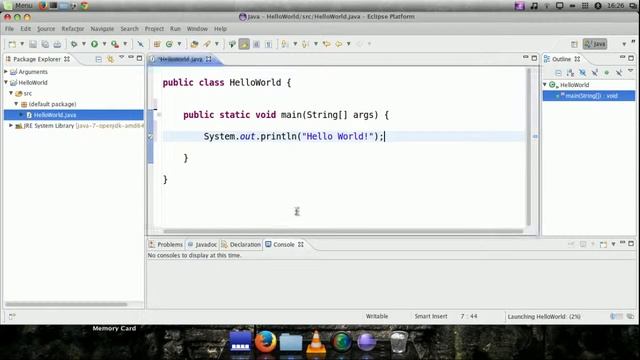Open dropdown beside New Java Class icon
This screenshot has width=640, height=360.
tap(179, 44)
